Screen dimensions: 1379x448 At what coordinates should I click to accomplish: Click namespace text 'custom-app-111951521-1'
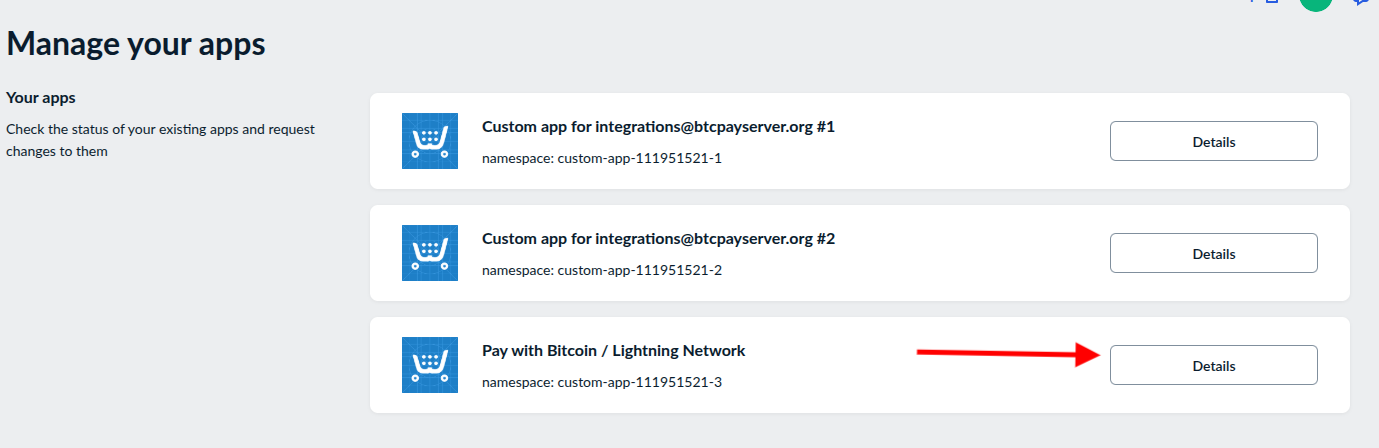(639, 159)
